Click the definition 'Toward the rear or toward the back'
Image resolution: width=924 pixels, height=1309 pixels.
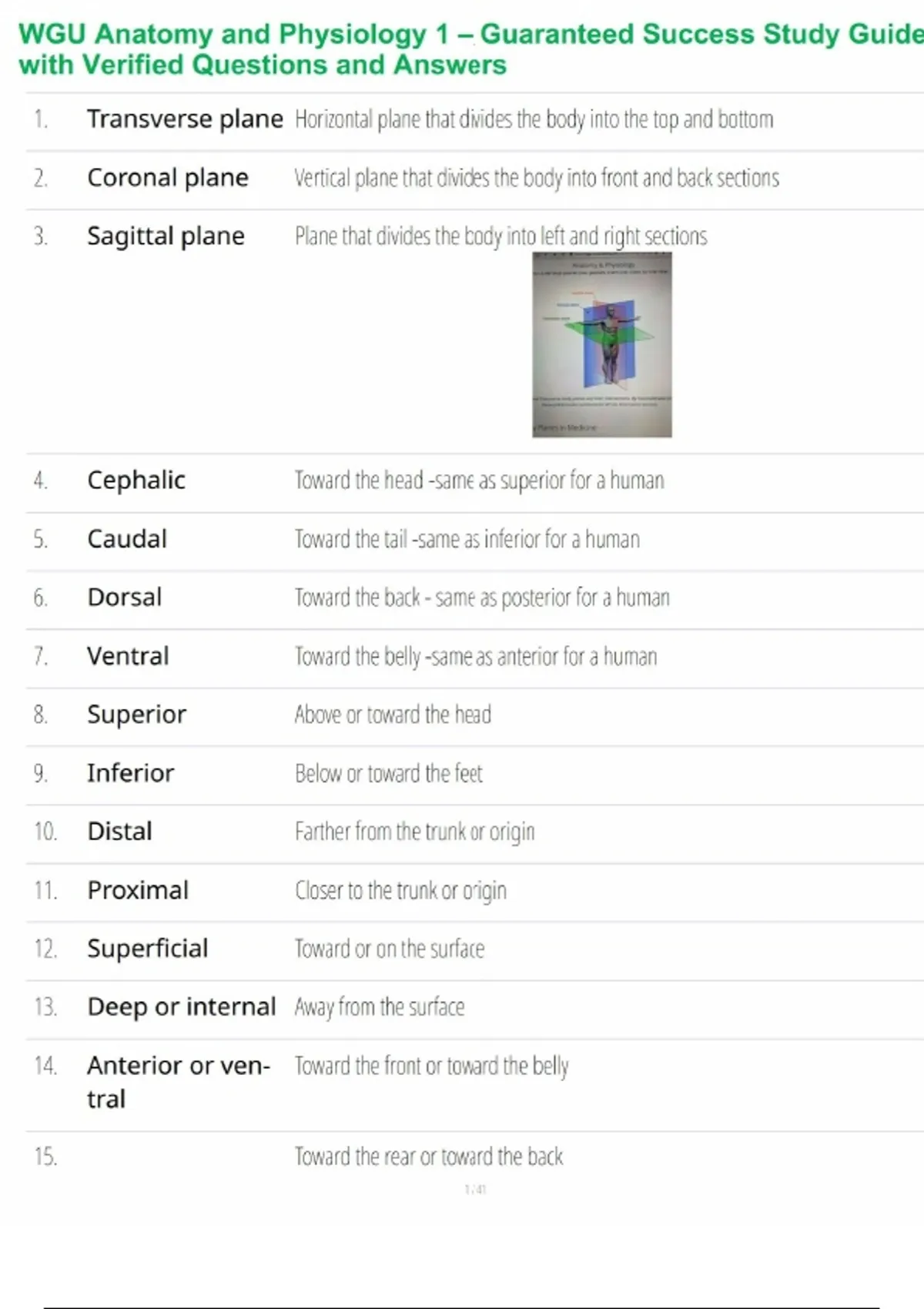tap(429, 1157)
